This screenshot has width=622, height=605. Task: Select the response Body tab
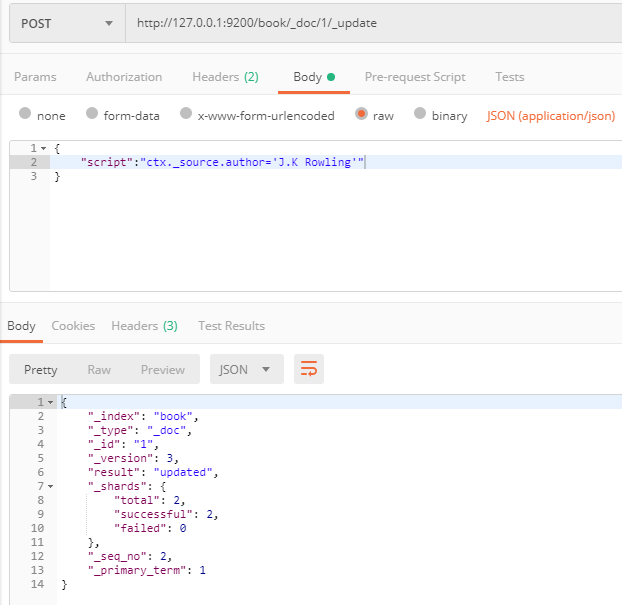21,326
